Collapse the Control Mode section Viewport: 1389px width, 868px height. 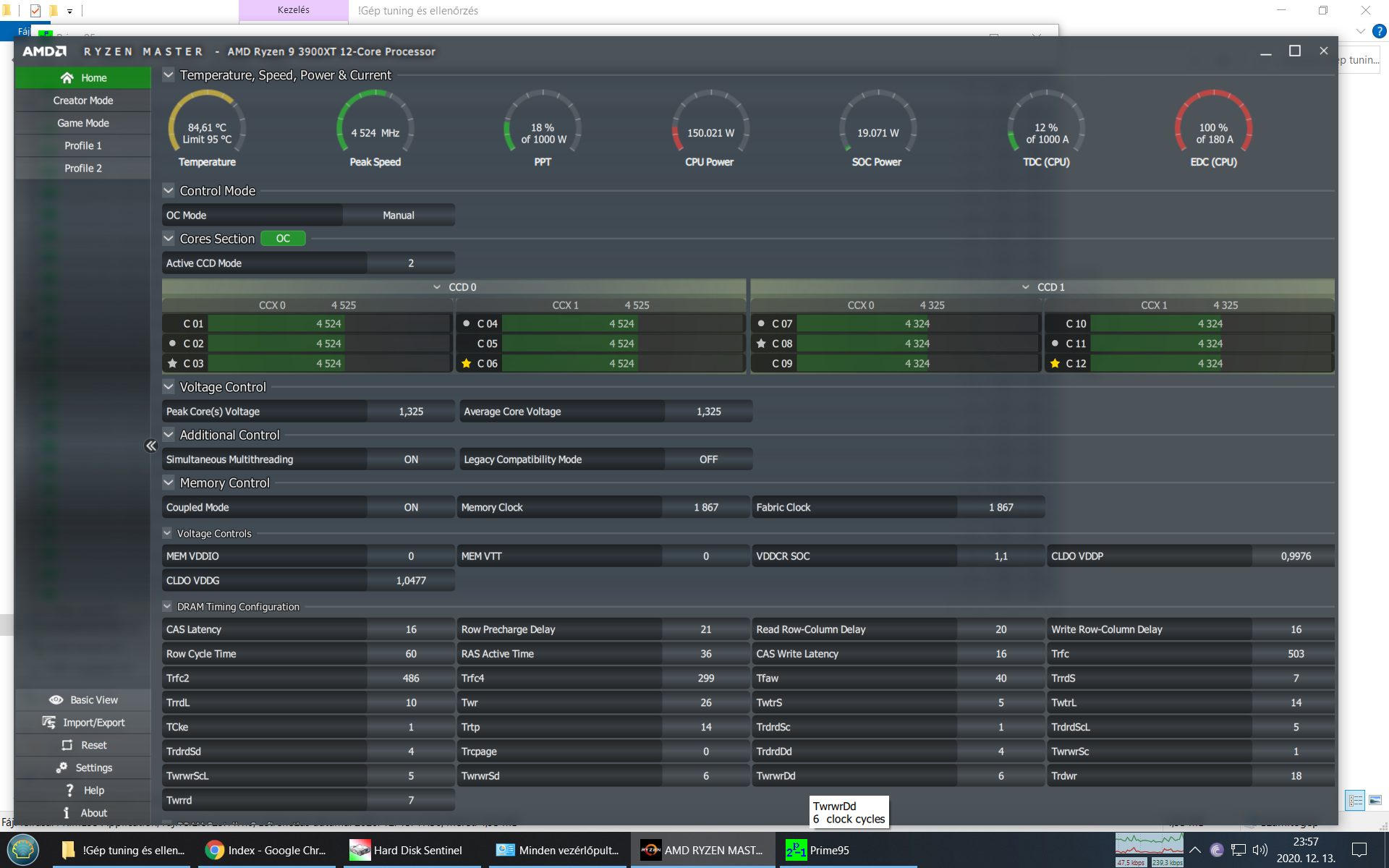pyautogui.click(x=169, y=190)
